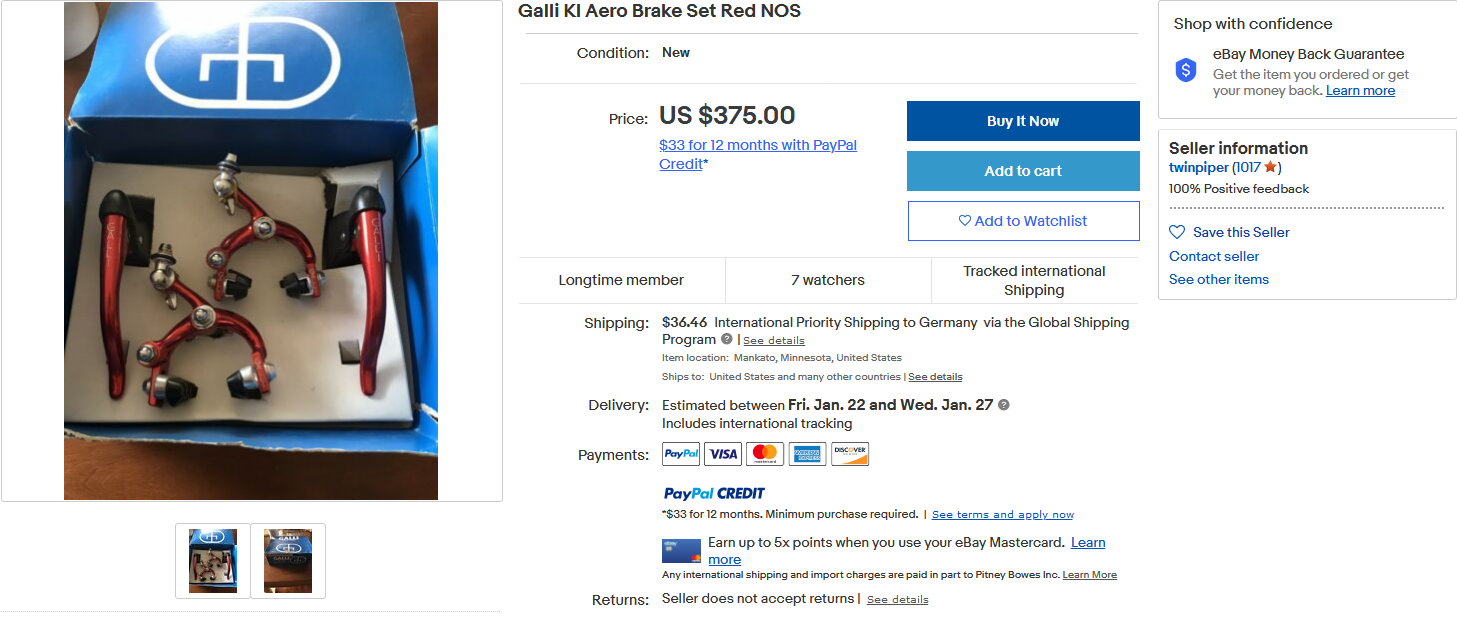The image size is (1457, 620).
Task: Open See details link for returns
Action: coord(897,600)
